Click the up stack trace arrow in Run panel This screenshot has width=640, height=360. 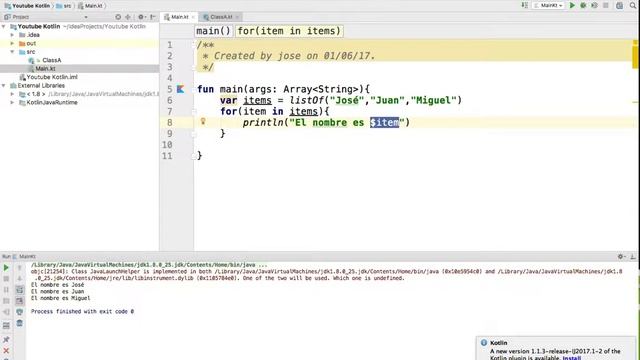tap(20, 268)
